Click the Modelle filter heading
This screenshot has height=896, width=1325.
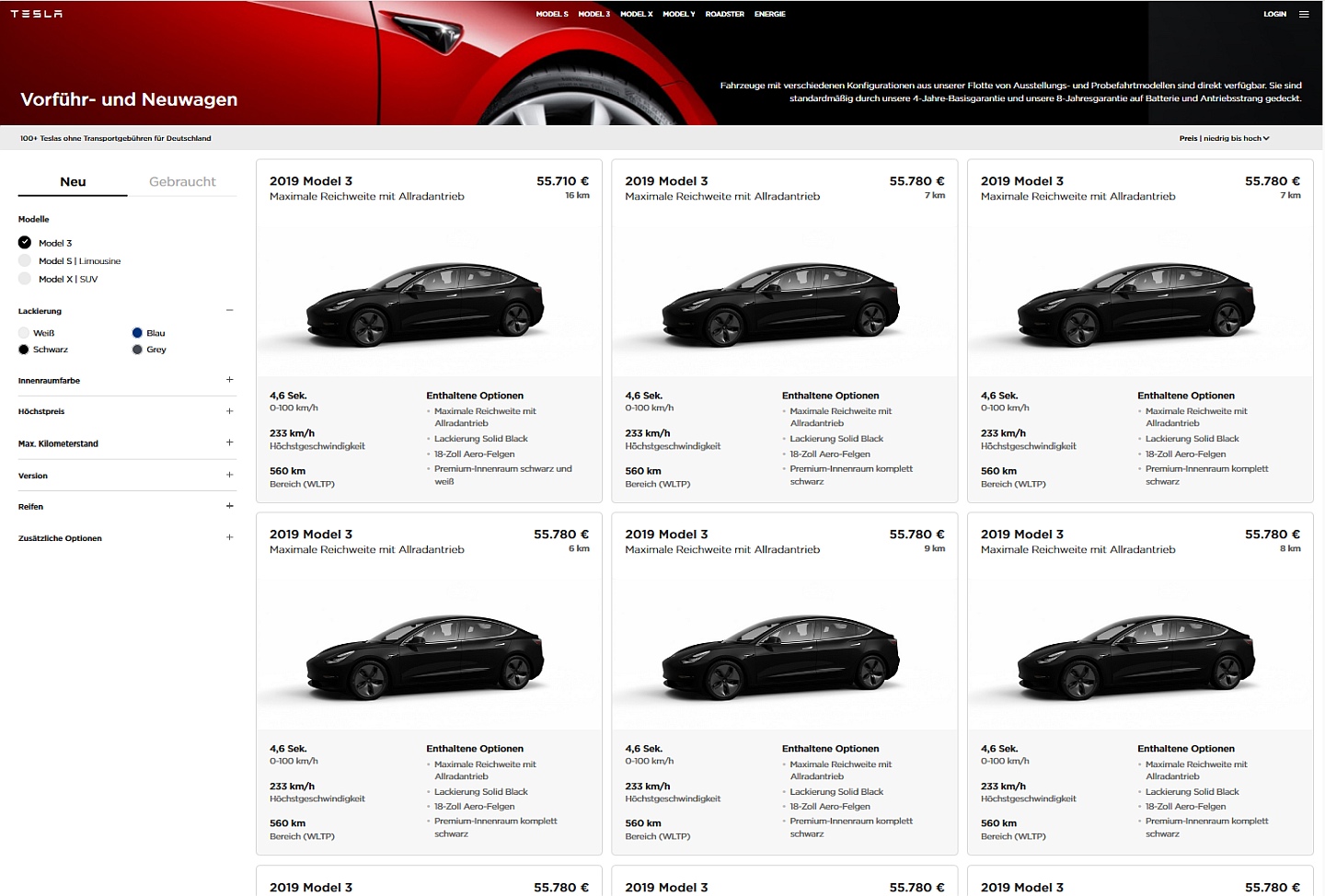point(34,219)
